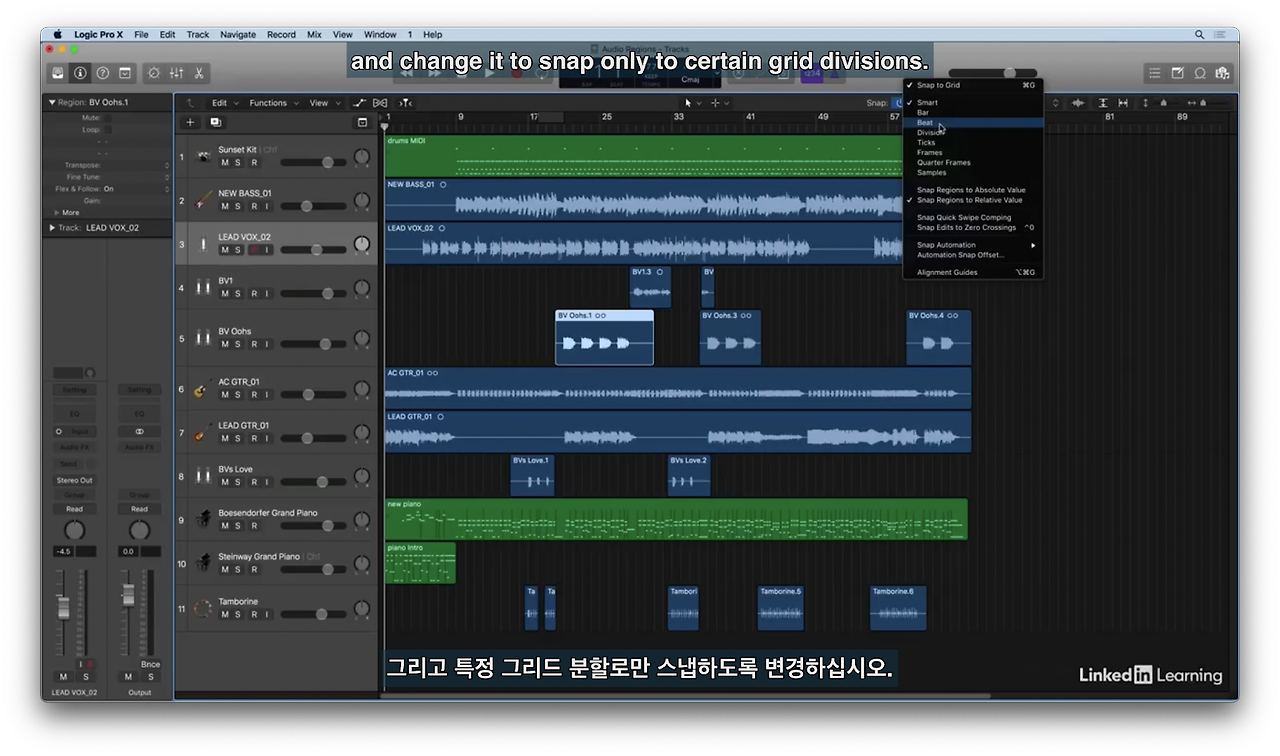Show the List Editors icon
The width and height of the screenshot is (1280, 756).
pyautogui.click(x=1155, y=73)
